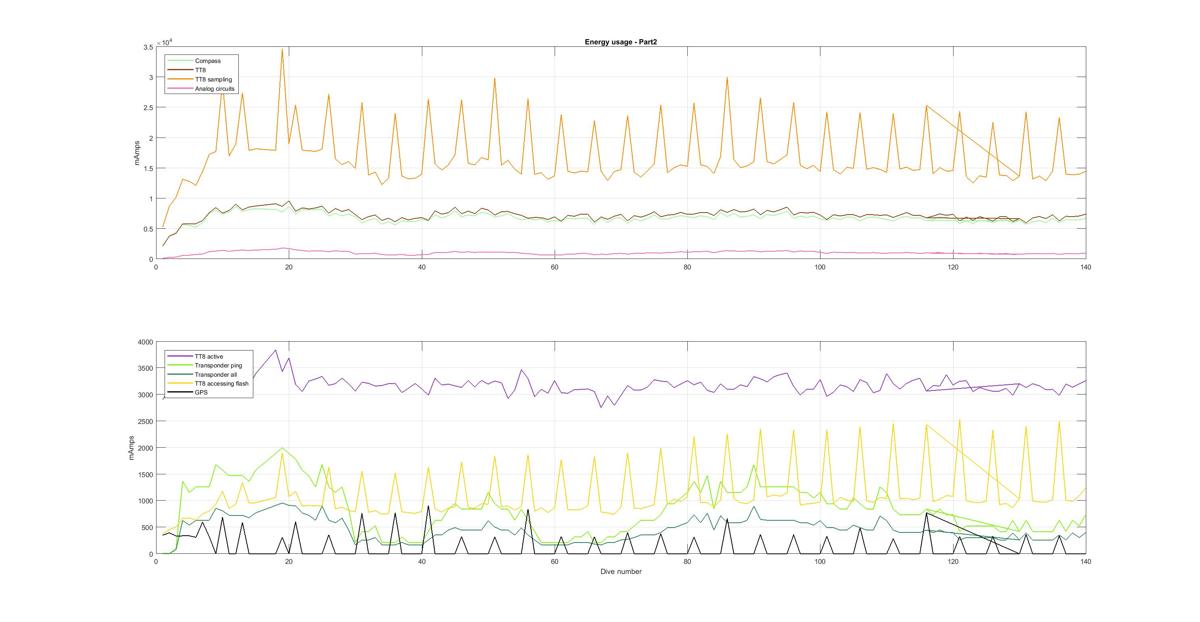Click the '140' x-axis tick under top chart

(1085, 267)
